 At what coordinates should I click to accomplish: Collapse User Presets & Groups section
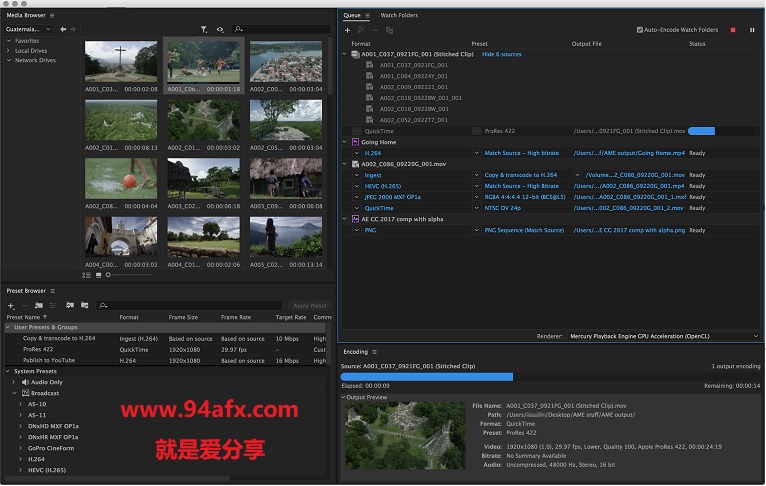click(x=8, y=327)
